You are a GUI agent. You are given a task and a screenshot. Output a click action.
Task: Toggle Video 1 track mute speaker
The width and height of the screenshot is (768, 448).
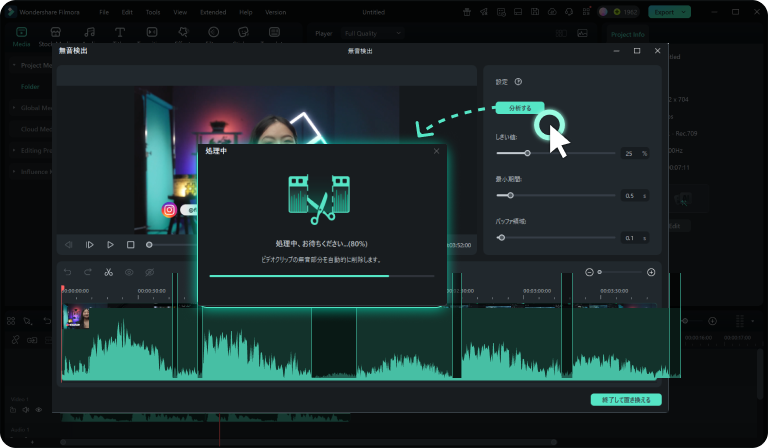pos(26,410)
